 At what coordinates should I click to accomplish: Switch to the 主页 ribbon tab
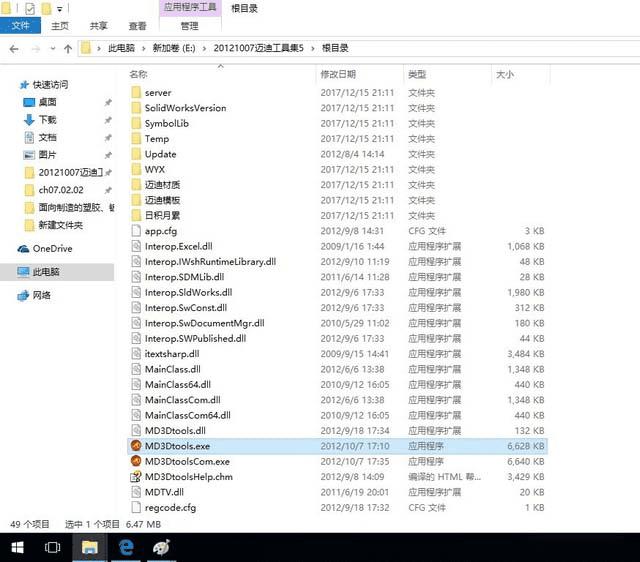click(x=60, y=26)
